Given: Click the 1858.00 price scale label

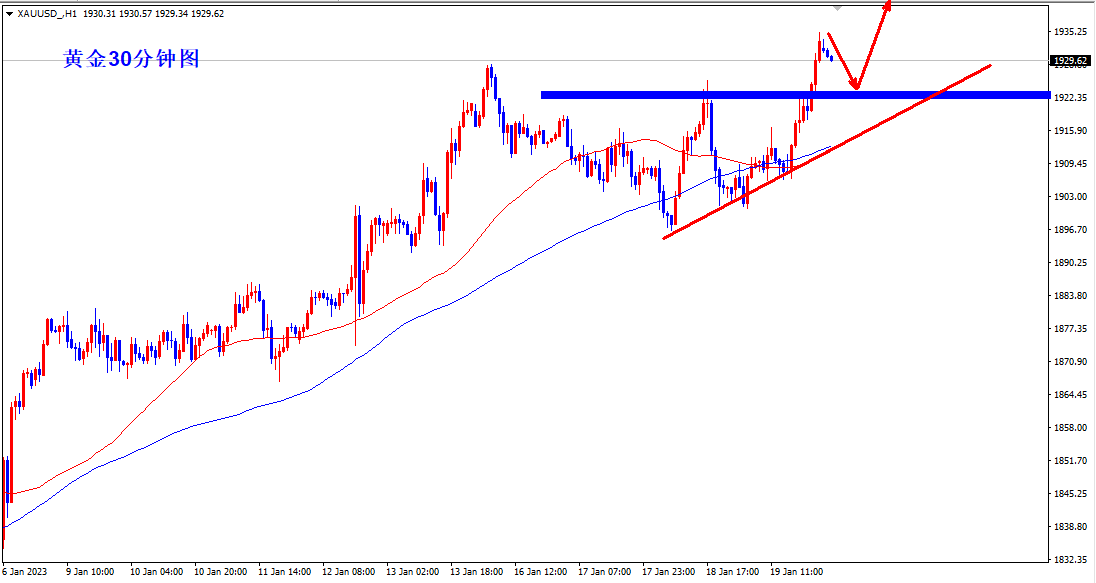Looking at the screenshot, I should pyautogui.click(x=1070, y=427).
